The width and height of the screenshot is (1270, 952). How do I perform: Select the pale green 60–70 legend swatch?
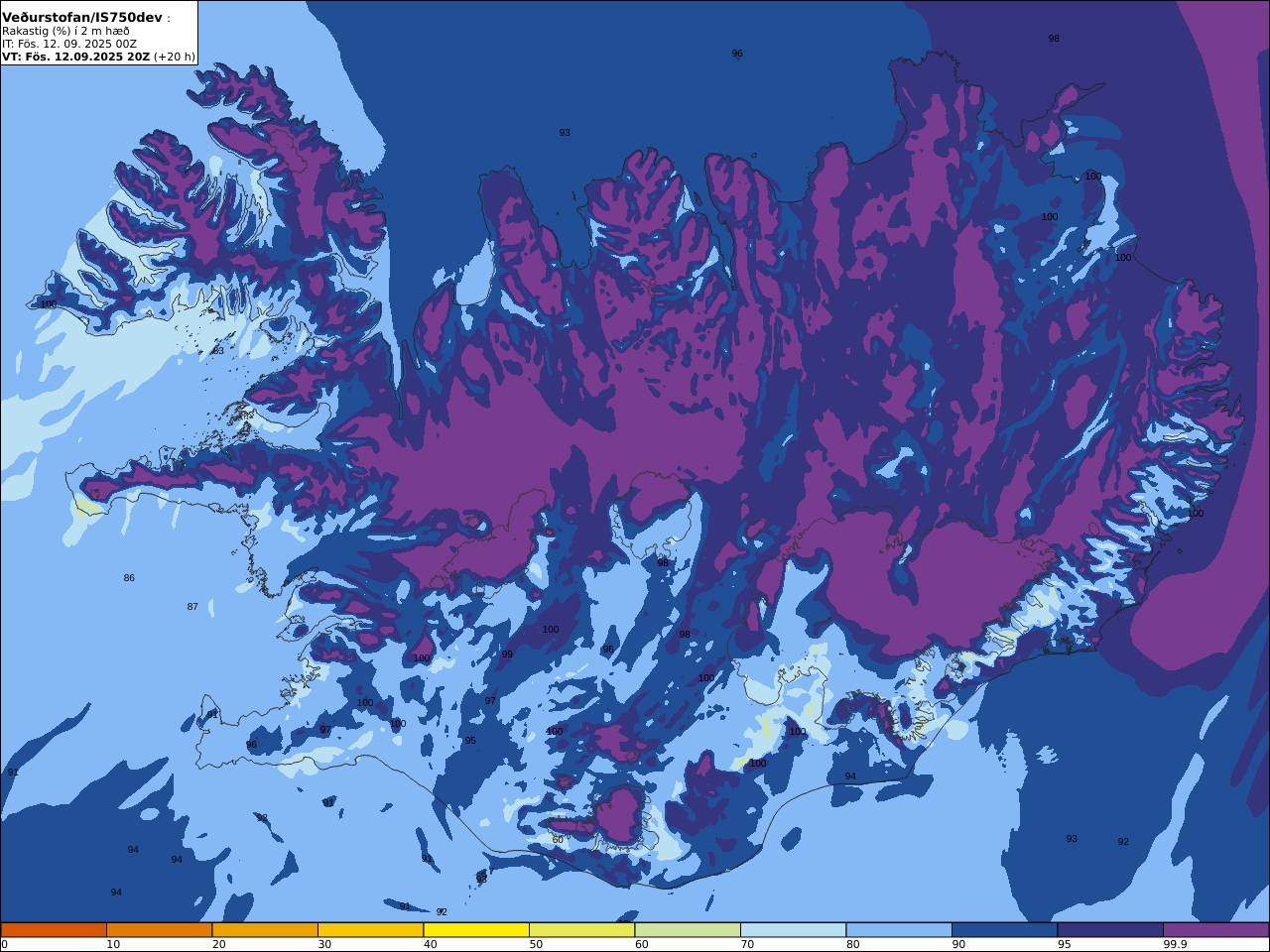[x=688, y=930]
